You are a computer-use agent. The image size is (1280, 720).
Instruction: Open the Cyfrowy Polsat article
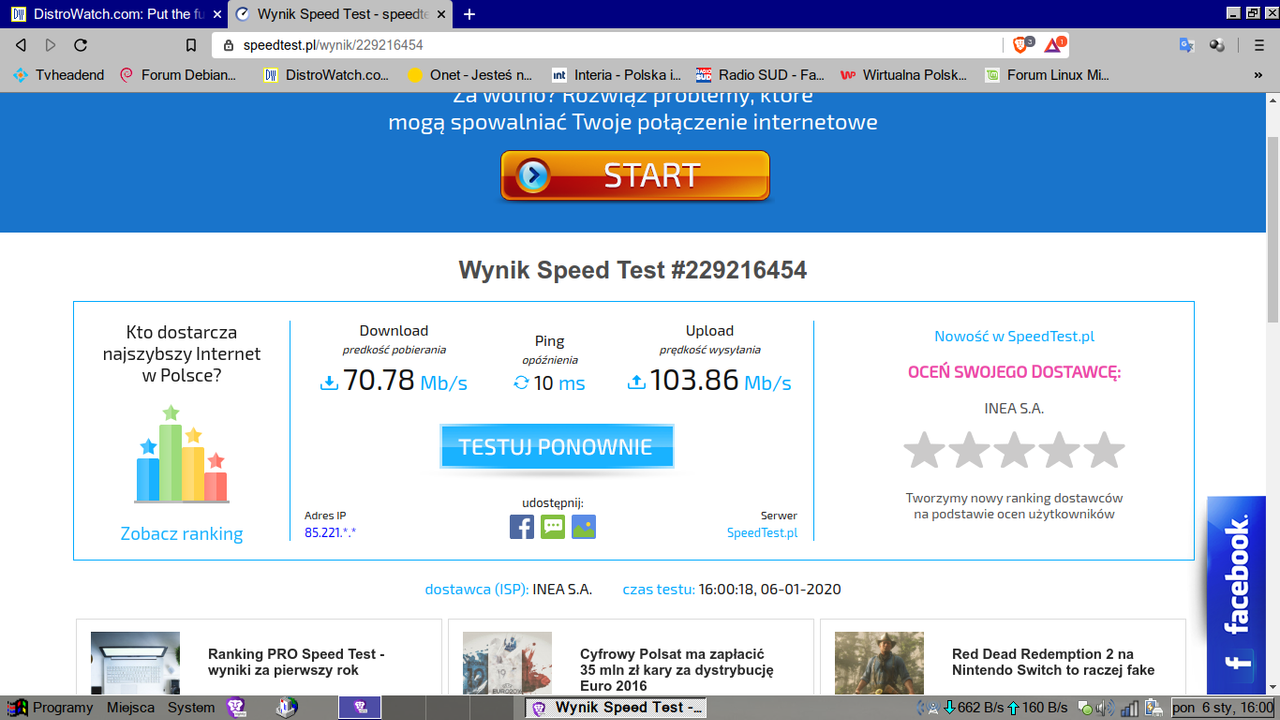pyautogui.click(x=676, y=670)
